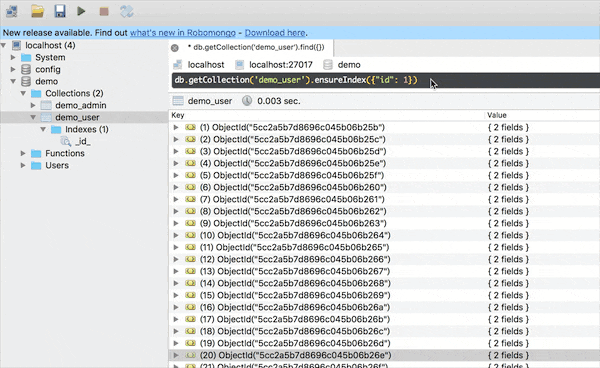Collapse the Indexes (1) folder arrow

coord(43,129)
